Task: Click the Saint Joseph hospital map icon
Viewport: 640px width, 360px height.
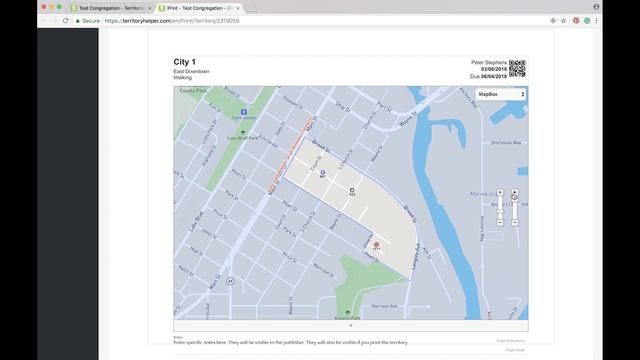Action: pos(244,112)
